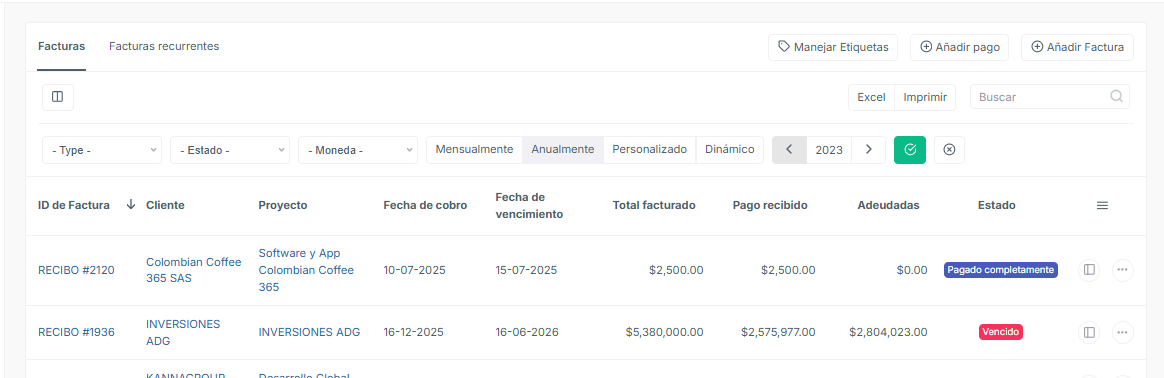Viewport: 1164px width, 378px height.
Task: Sort by Total facturado header
Action: pyautogui.click(x=654, y=206)
